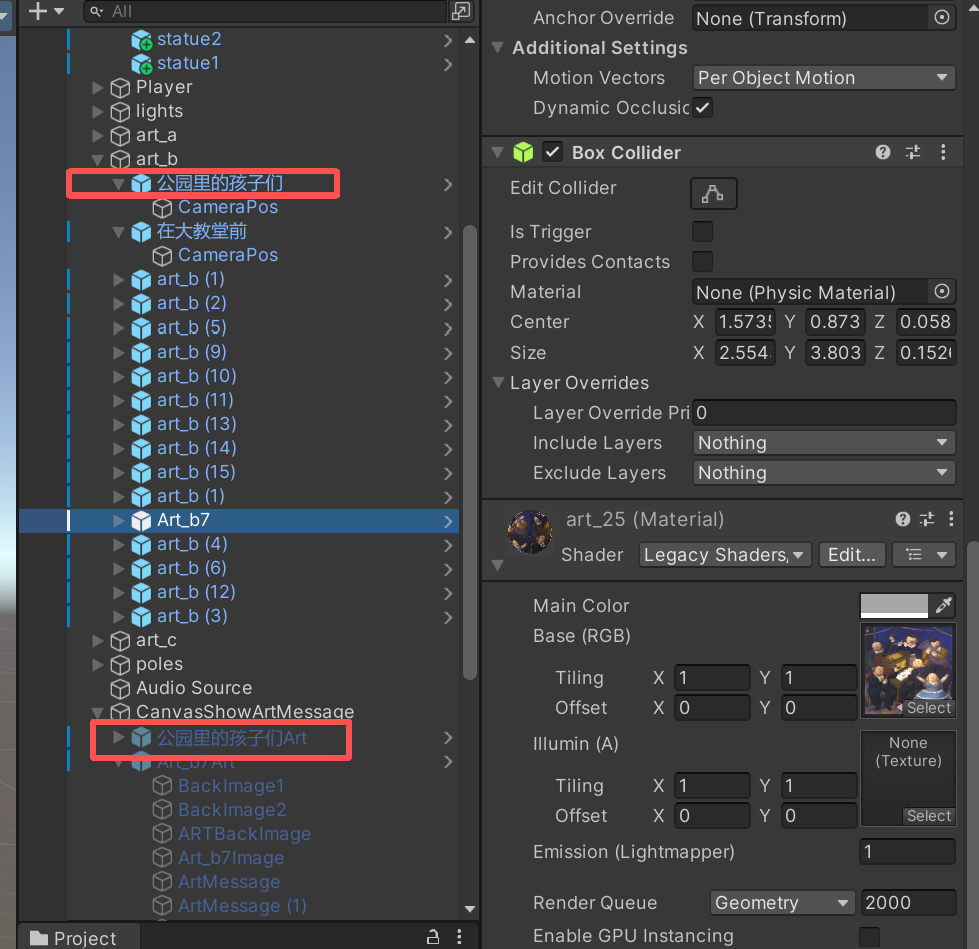
Task: Open prefab arrow for art_b (10)
Action: [448, 377]
